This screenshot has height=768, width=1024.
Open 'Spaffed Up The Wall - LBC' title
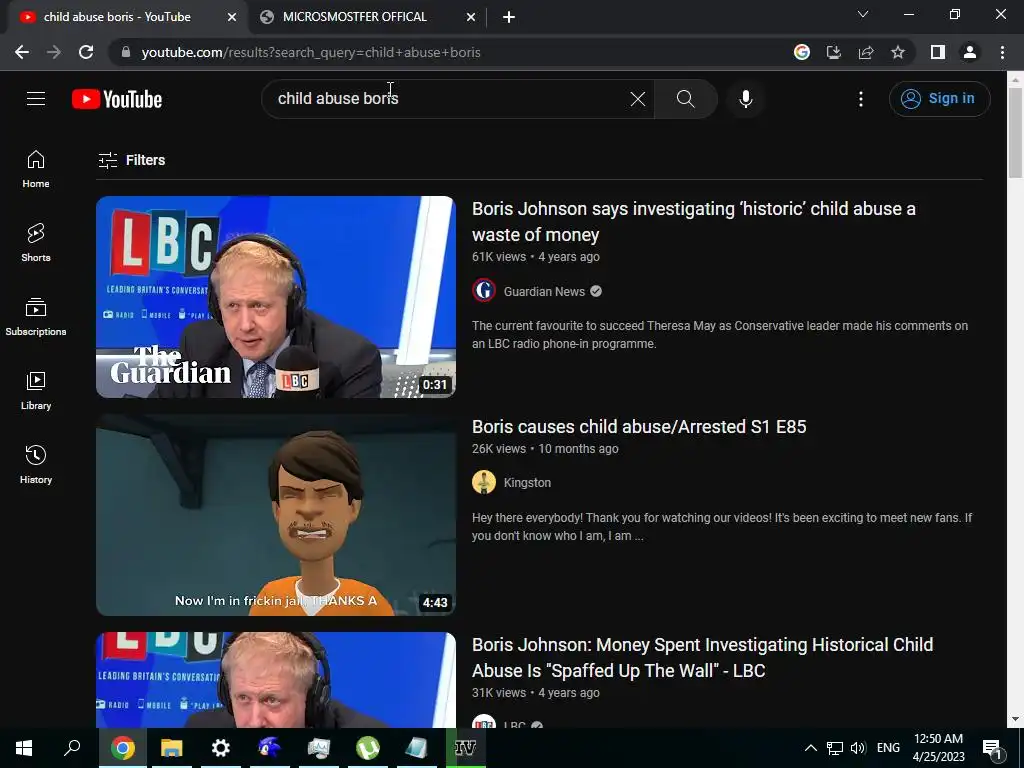coord(703,657)
